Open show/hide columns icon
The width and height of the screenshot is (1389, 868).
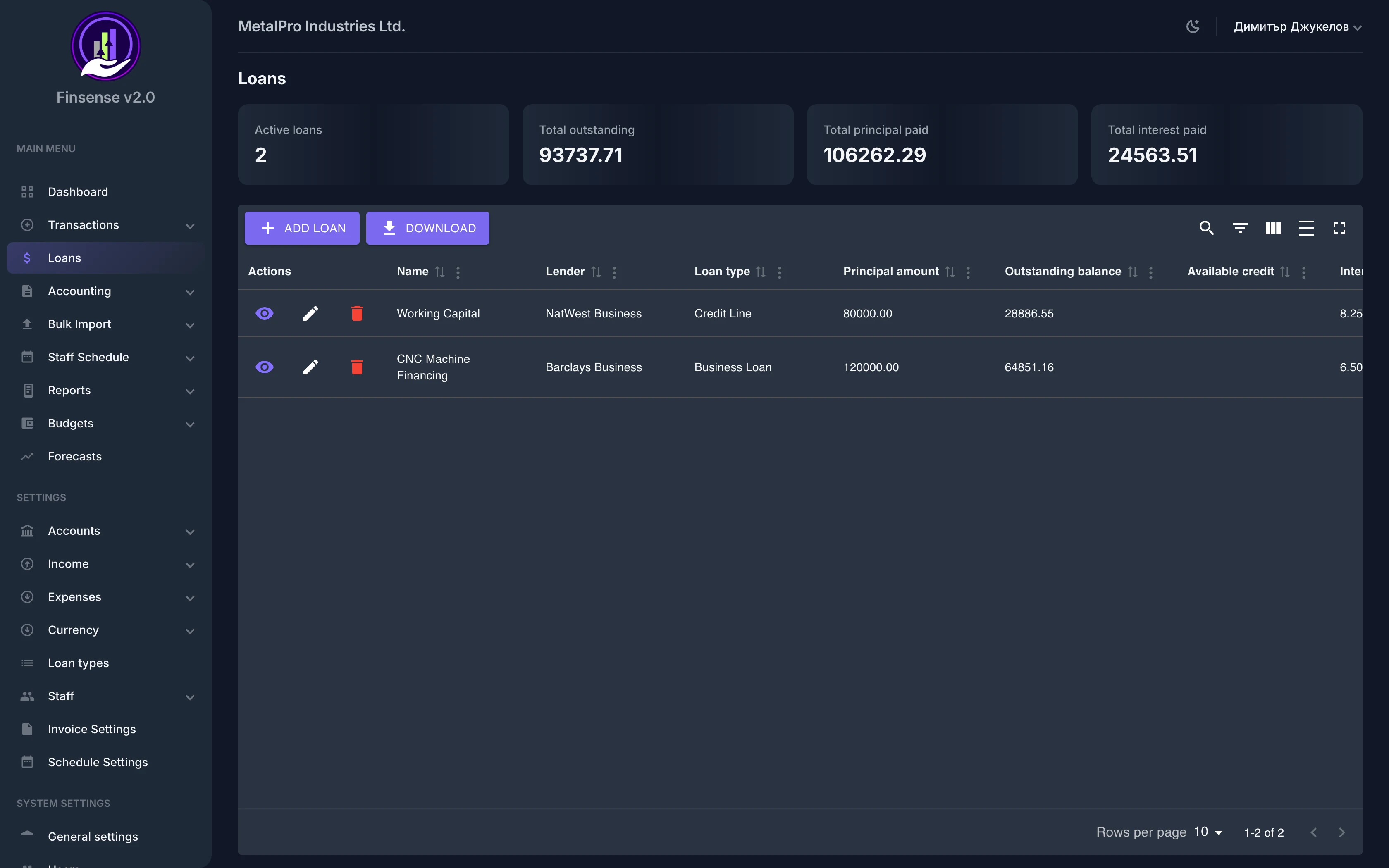1273,228
